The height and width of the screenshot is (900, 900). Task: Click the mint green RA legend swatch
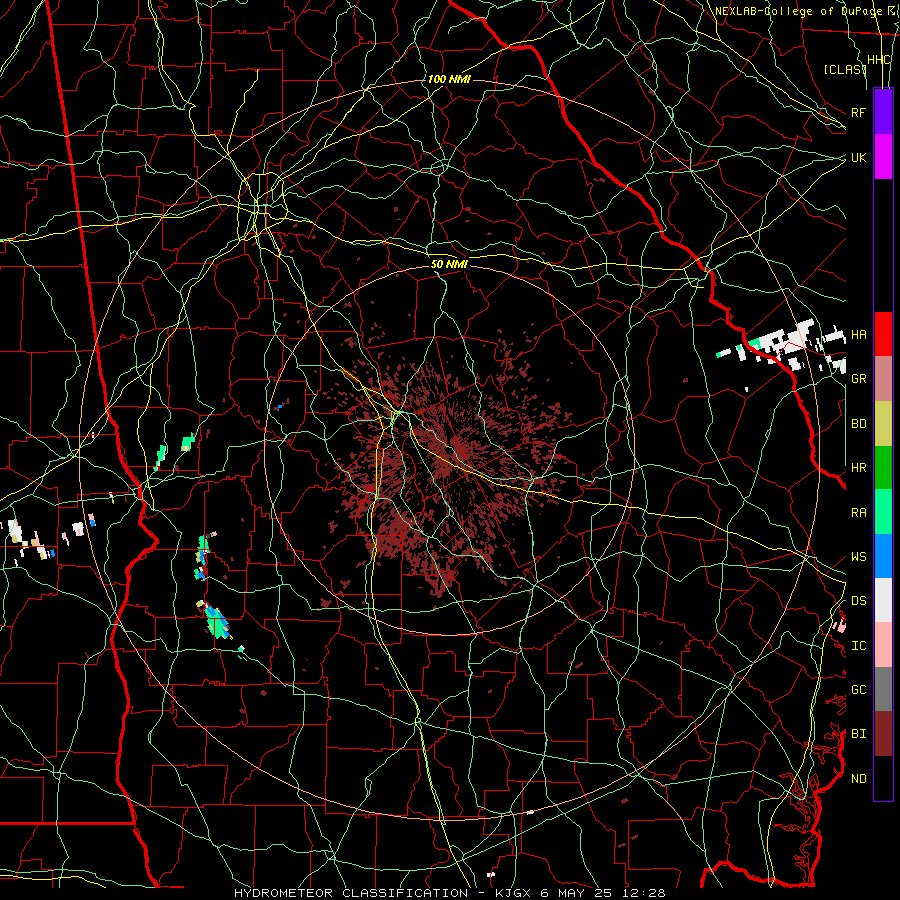tap(883, 512)
